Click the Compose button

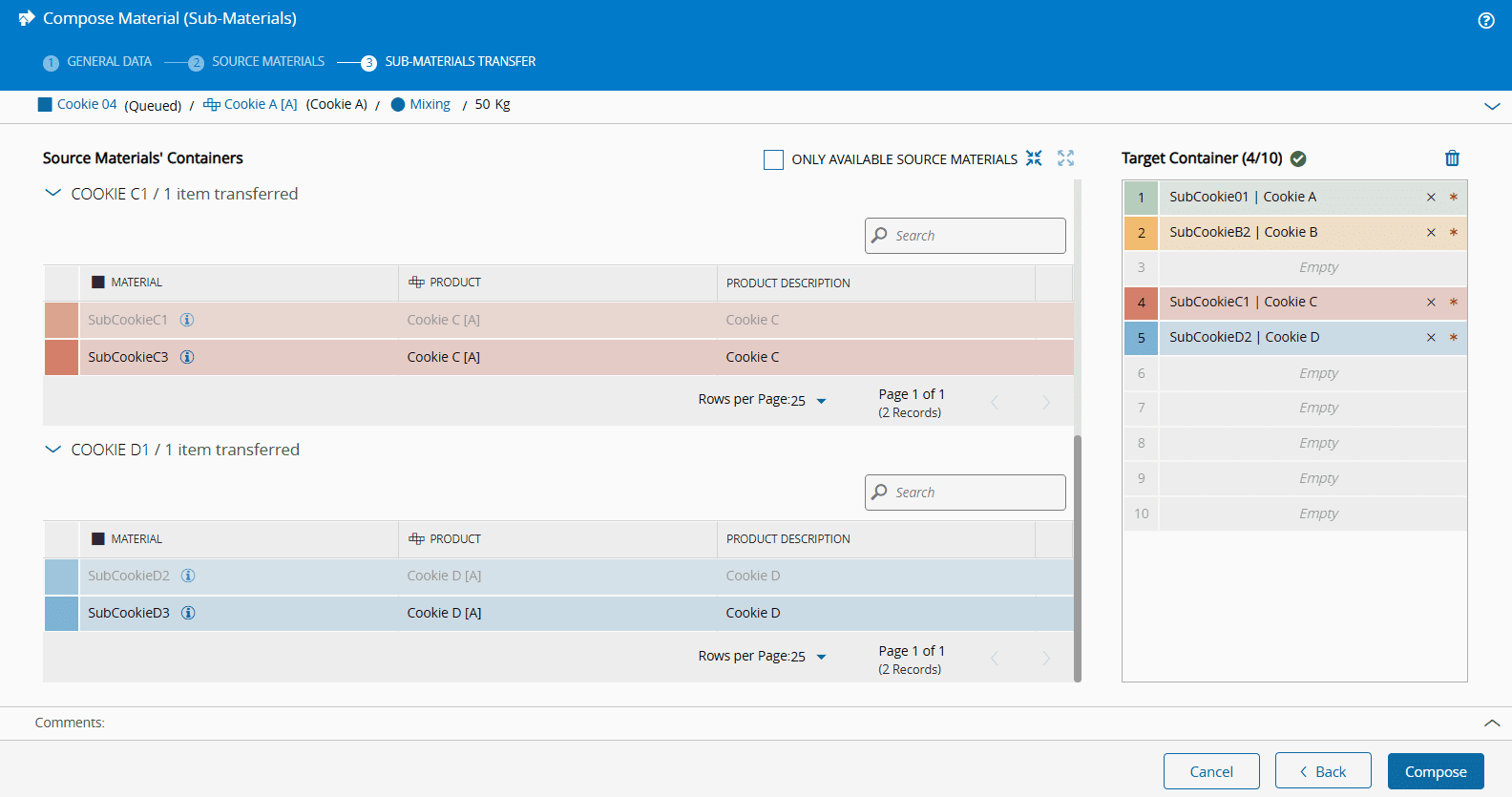(x=1435, y=771)
